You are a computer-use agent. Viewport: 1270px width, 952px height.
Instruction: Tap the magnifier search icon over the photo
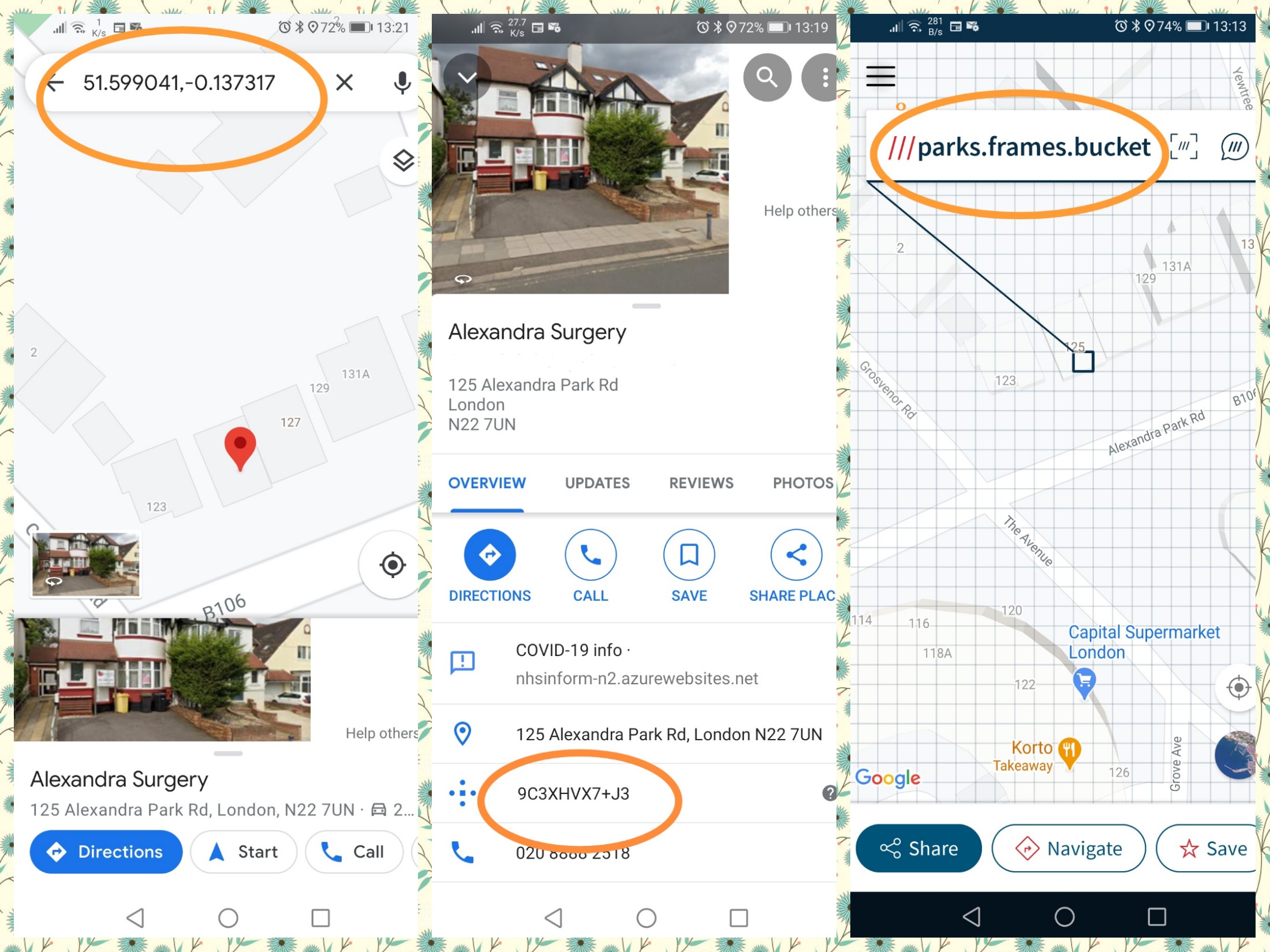click(x=767, y=77)
